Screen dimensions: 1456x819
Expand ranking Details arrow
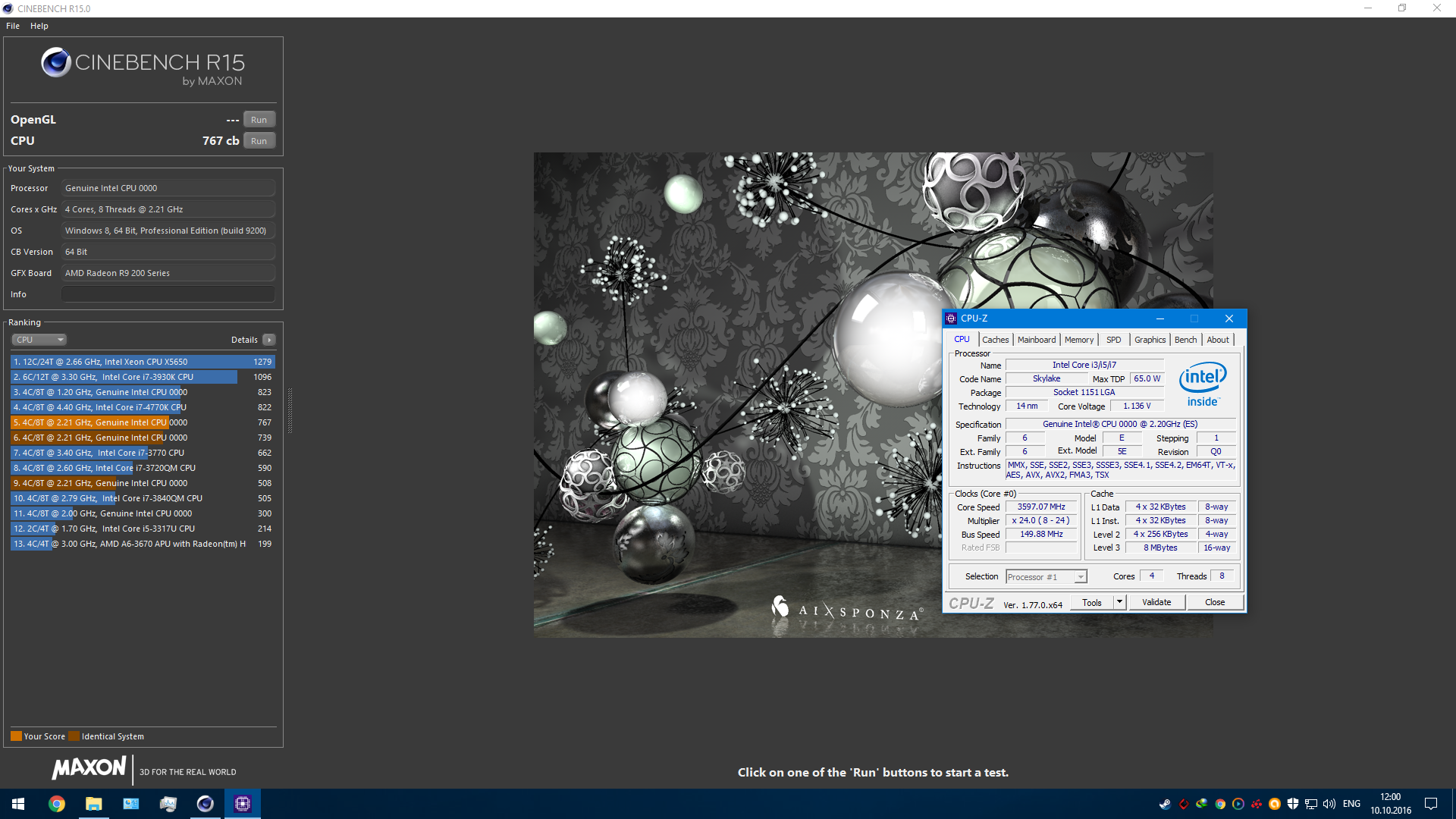269,340
